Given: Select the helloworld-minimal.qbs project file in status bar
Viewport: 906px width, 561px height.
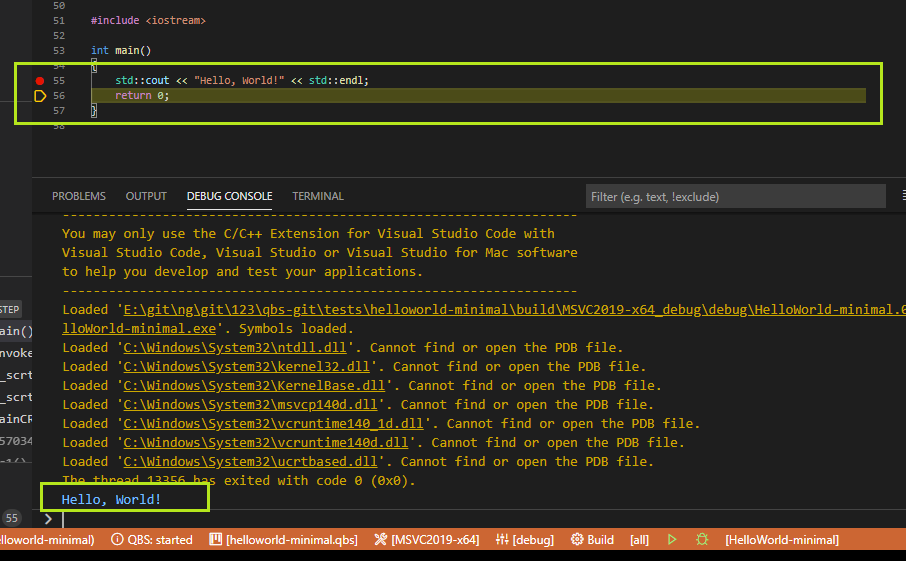Looking at the screenshot, I should 283,540.
